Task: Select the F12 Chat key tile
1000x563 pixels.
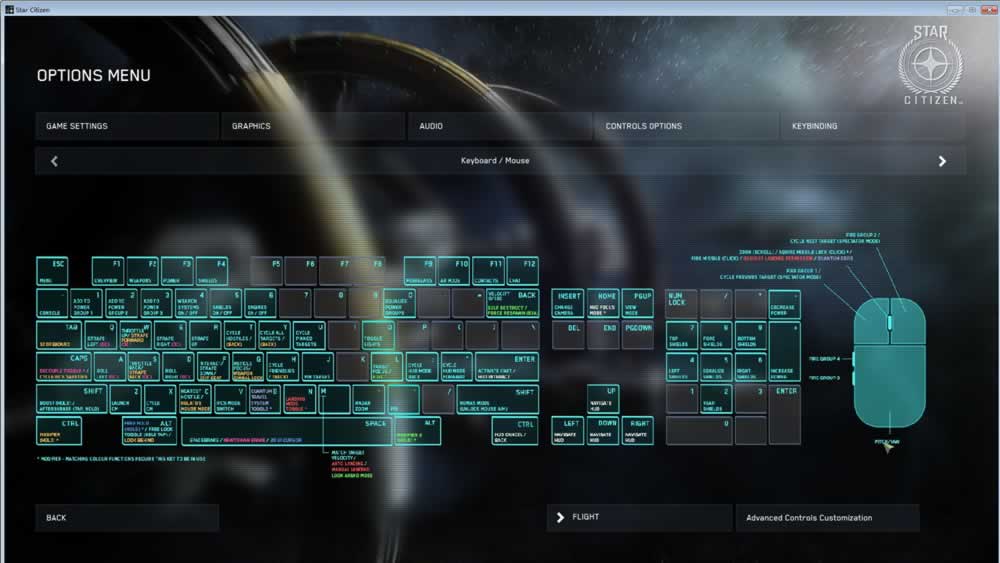Action: 523,271
